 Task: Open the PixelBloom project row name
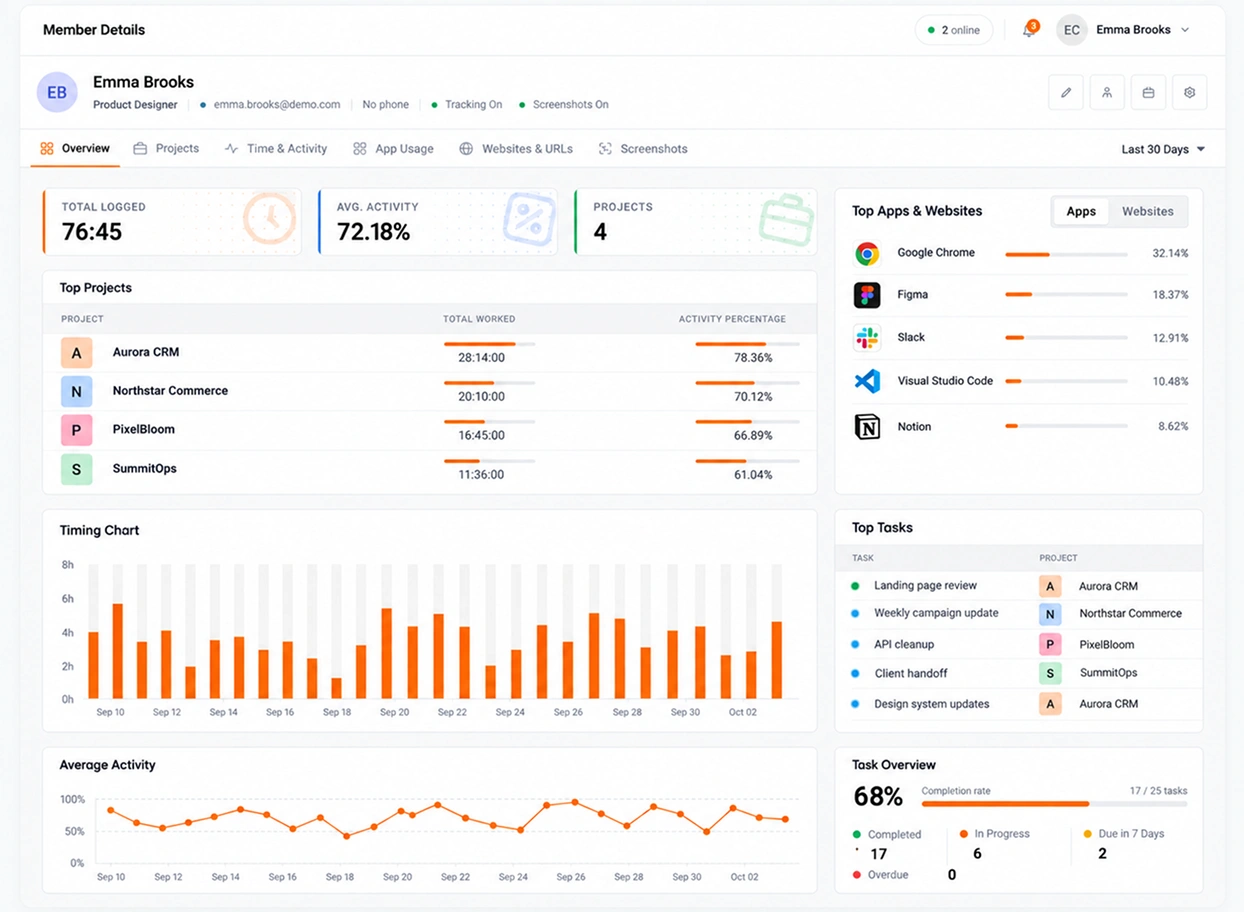pos(144,430)
